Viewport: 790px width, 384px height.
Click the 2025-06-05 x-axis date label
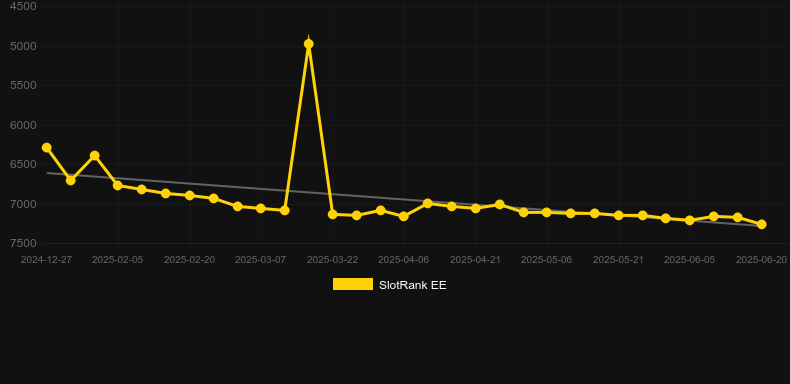click(690, 260)
